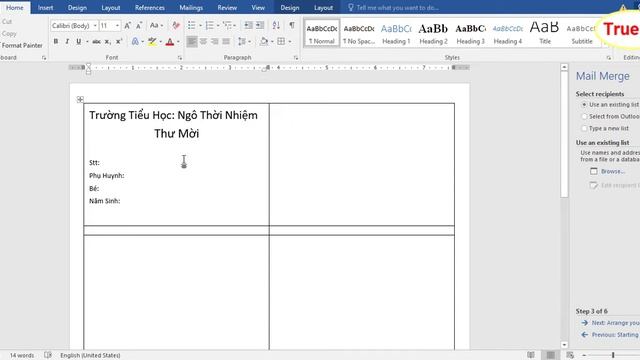Viewport: 640px width, 360px height.
Task: Align text to the left
Action: tap(192, 41)
